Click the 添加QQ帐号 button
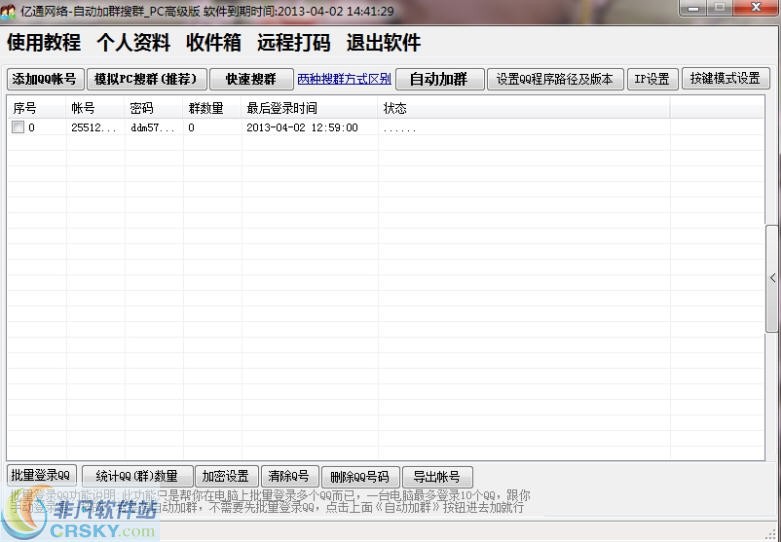Screen dimensions: 781x542 click(45, 79)
